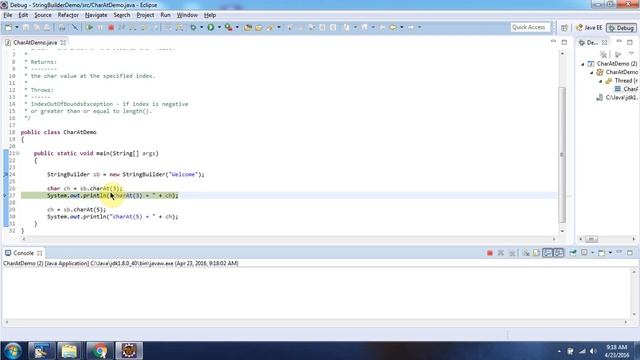
Task: Open the Refactor menu
Action: 68,15
